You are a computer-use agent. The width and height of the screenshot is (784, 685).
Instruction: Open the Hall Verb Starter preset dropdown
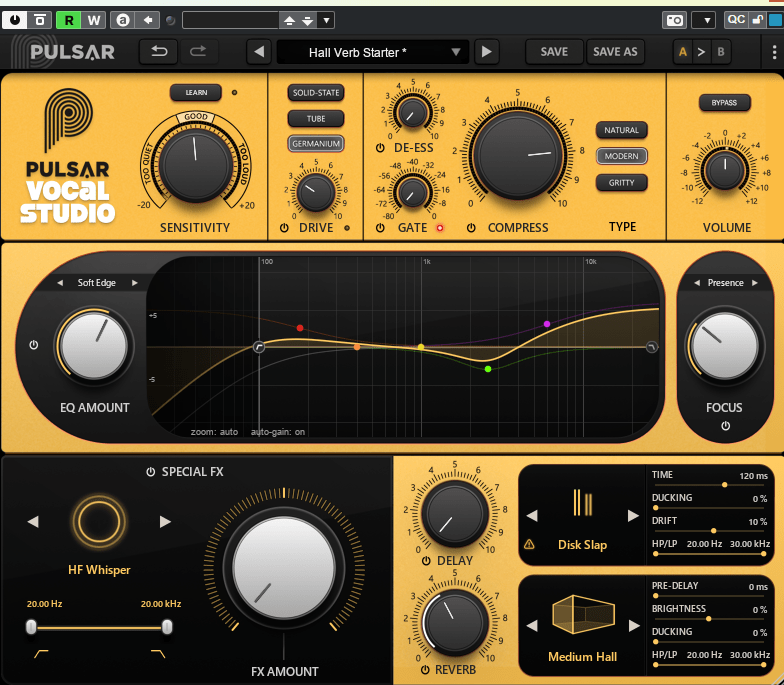[x=372, y=52]
